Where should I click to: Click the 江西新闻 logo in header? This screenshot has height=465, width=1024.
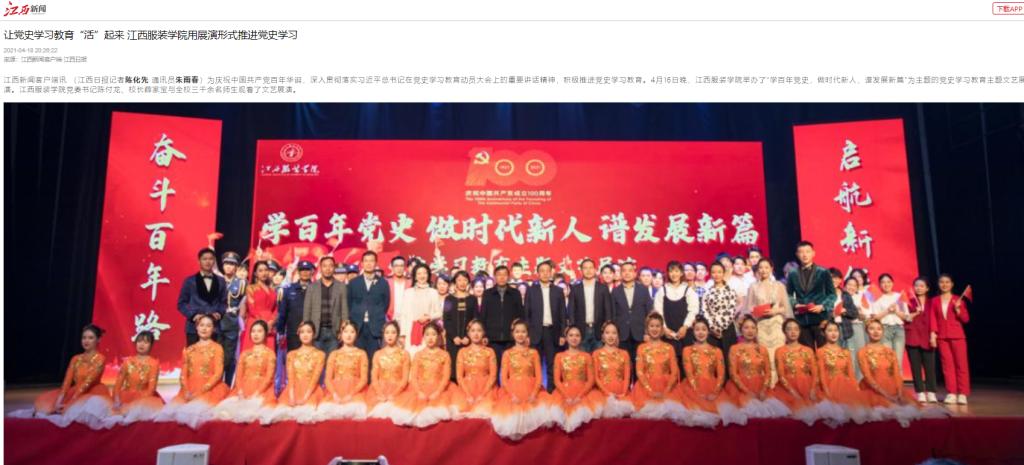[x=25, y=9]
